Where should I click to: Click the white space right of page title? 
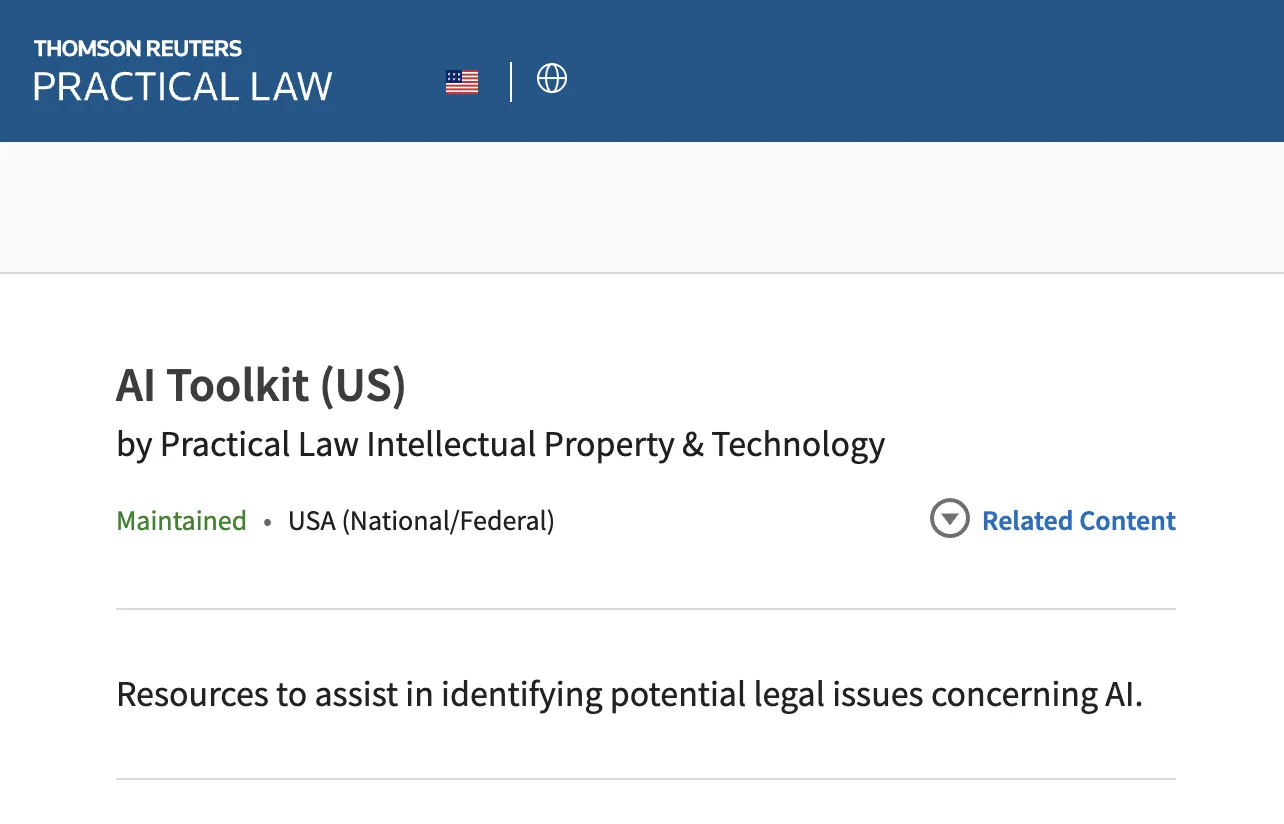click(800, 386)
